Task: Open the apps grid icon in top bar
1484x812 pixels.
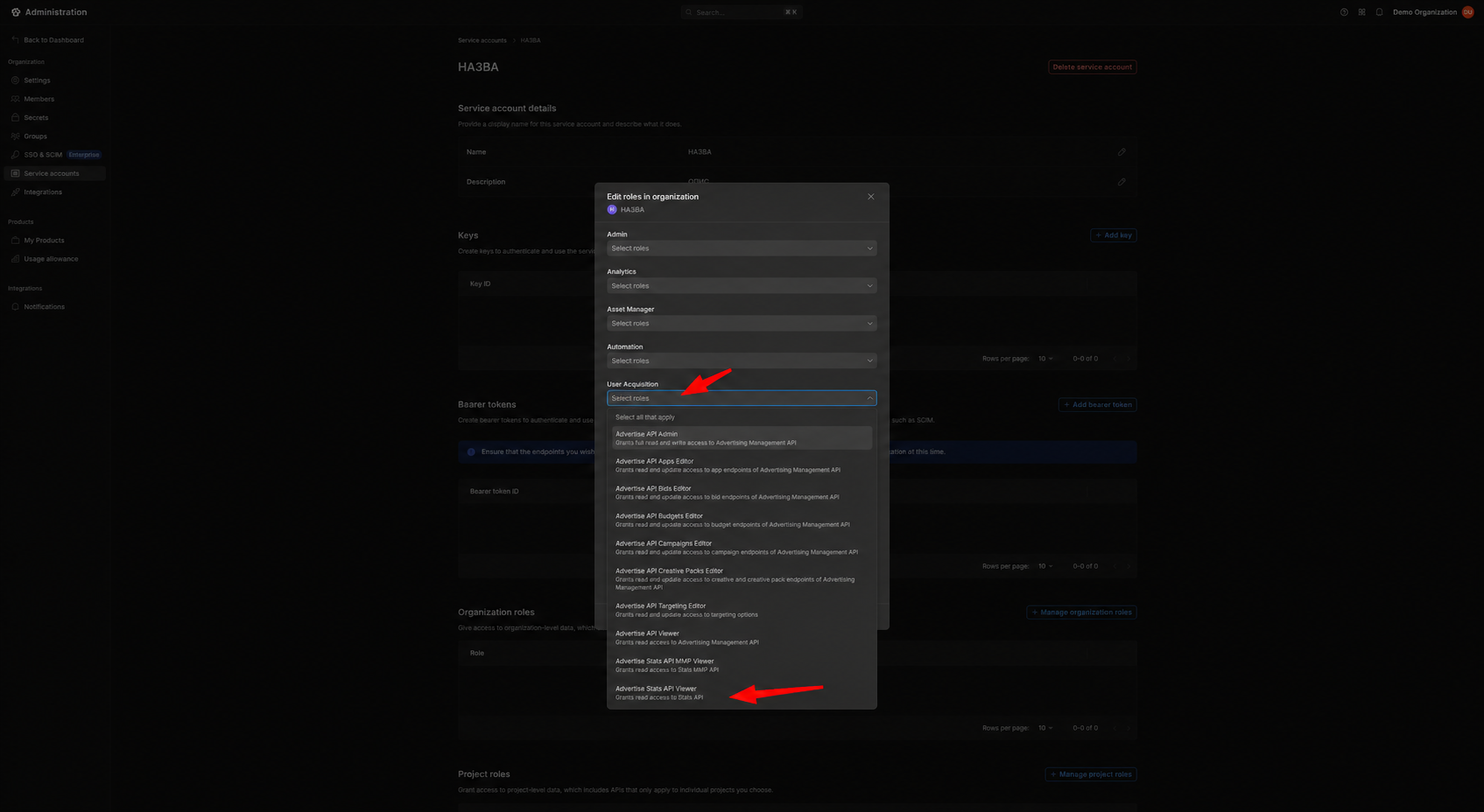Action: [x=1361, y=12]
